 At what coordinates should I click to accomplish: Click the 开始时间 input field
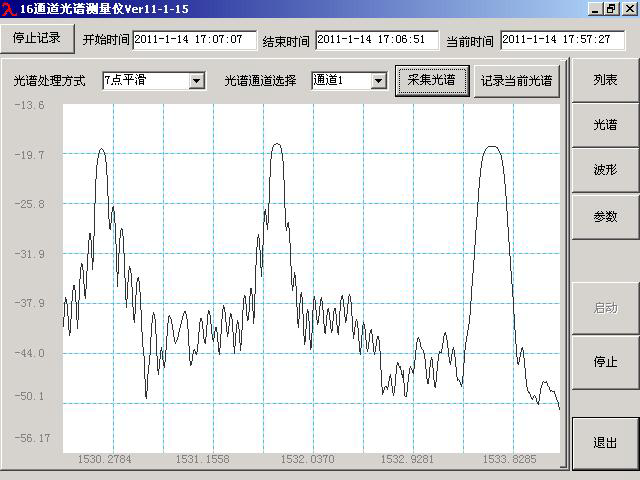point(194,40)
